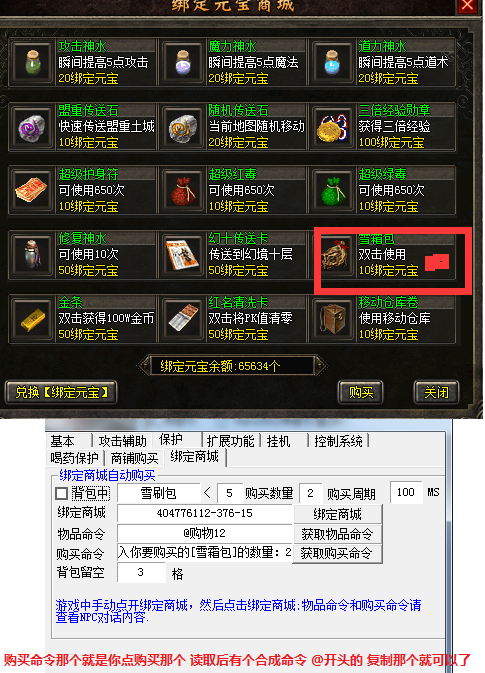This screenshot has height=673, width=485.
Task: Select the 超级护身符 talisman icon
Action: click(33, 191)
